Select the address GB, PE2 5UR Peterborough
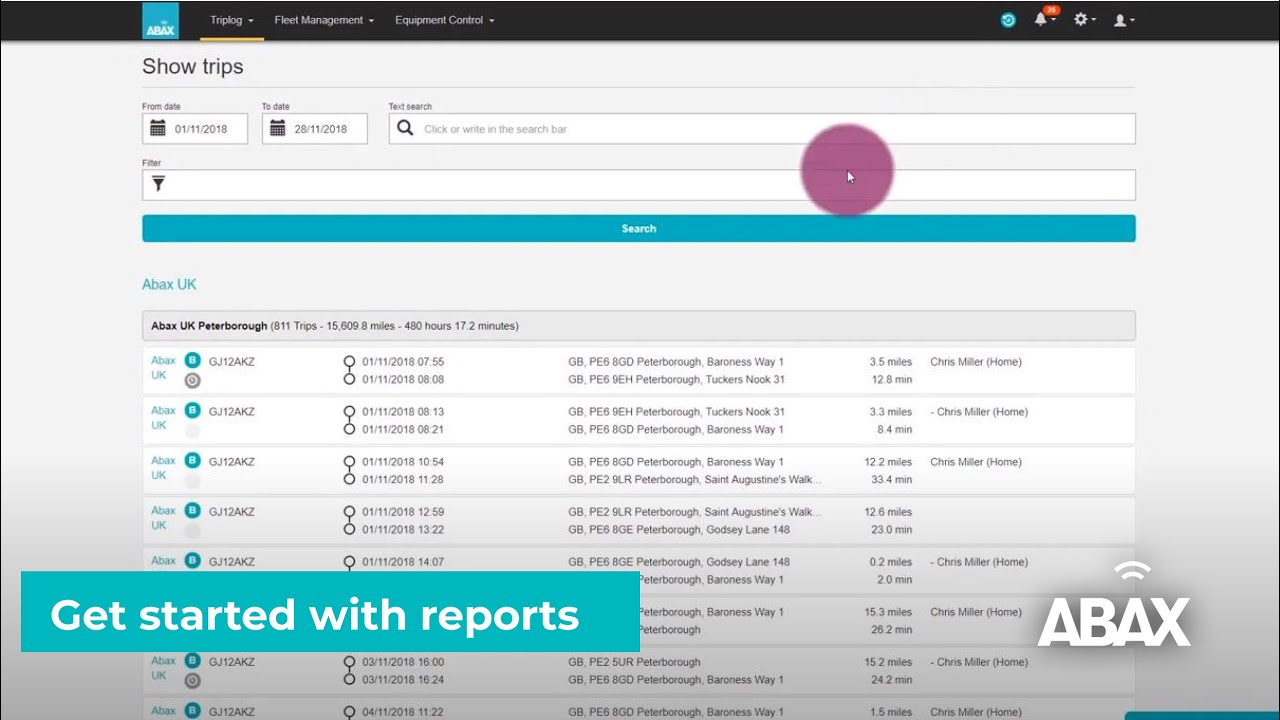The image size is (1280, 720). tap(634, 662)
